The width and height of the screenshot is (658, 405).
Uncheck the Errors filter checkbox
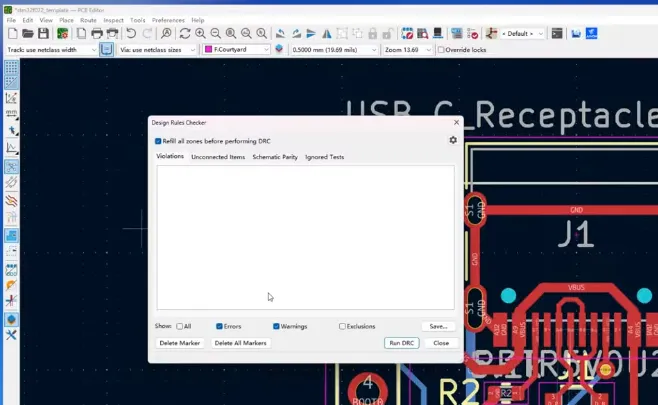pos(219,326)
